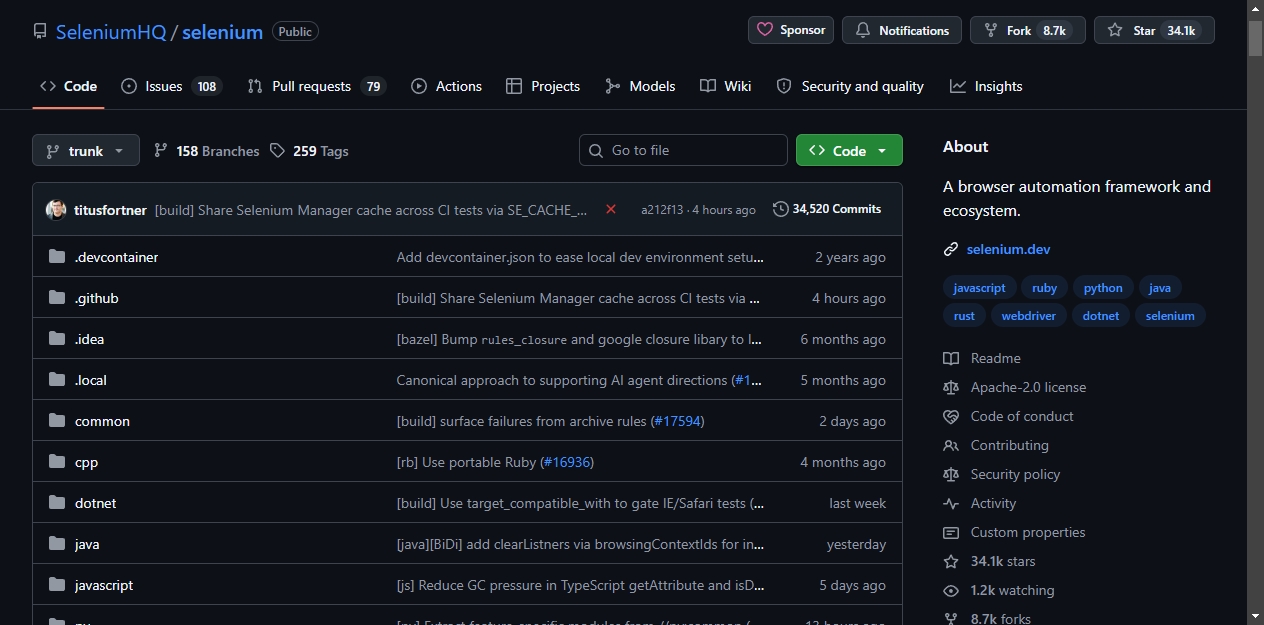Toggle Star for the selenium repository
The width and height of the screenshot is (1264, 625).
click(1154, 30)
